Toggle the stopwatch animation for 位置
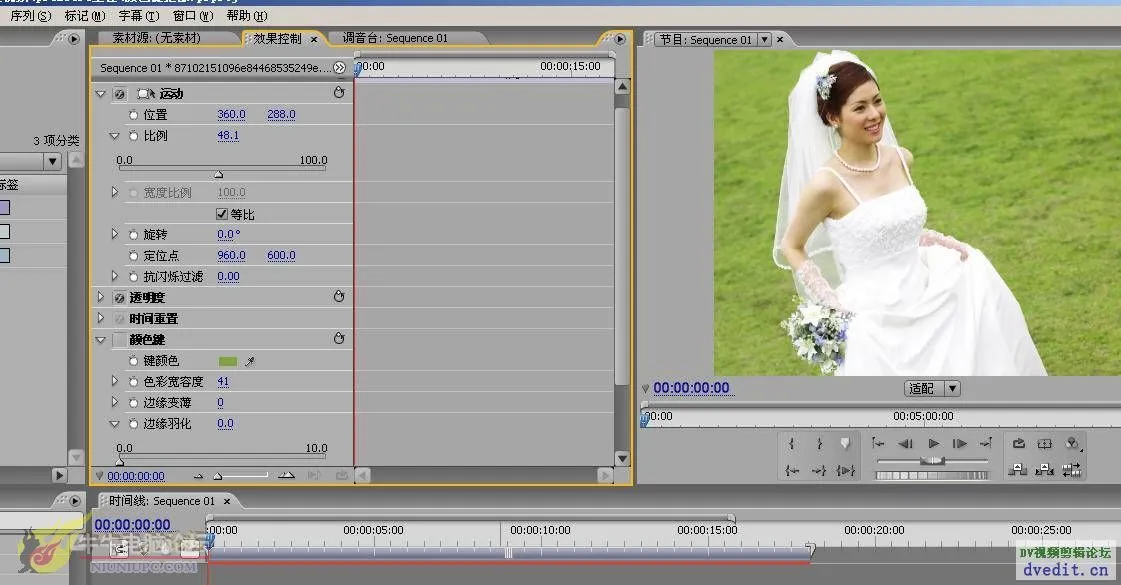Image resolution: width=1121 pixels, height=585 pixels. (x=133, y=114)
